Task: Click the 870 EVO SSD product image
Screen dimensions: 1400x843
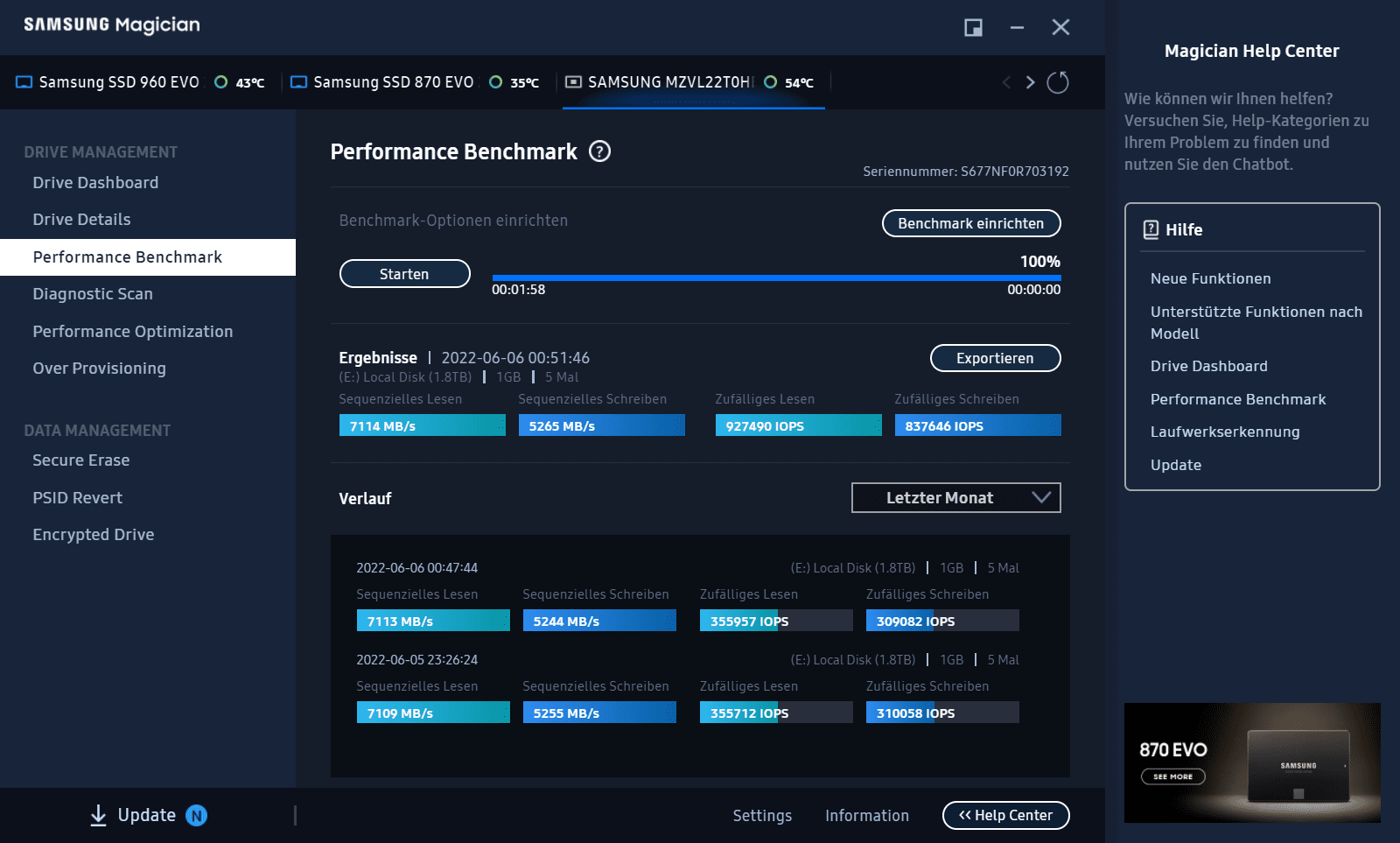Action: pyautogui.click(x=1299, y=765)
